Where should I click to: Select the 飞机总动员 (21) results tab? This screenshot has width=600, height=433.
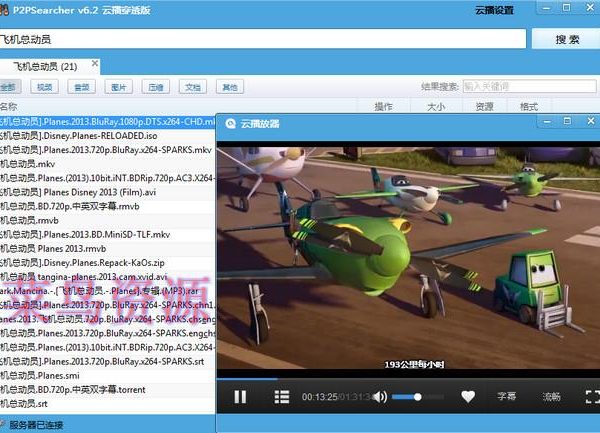pyautogui.click(x=45, y=67)
